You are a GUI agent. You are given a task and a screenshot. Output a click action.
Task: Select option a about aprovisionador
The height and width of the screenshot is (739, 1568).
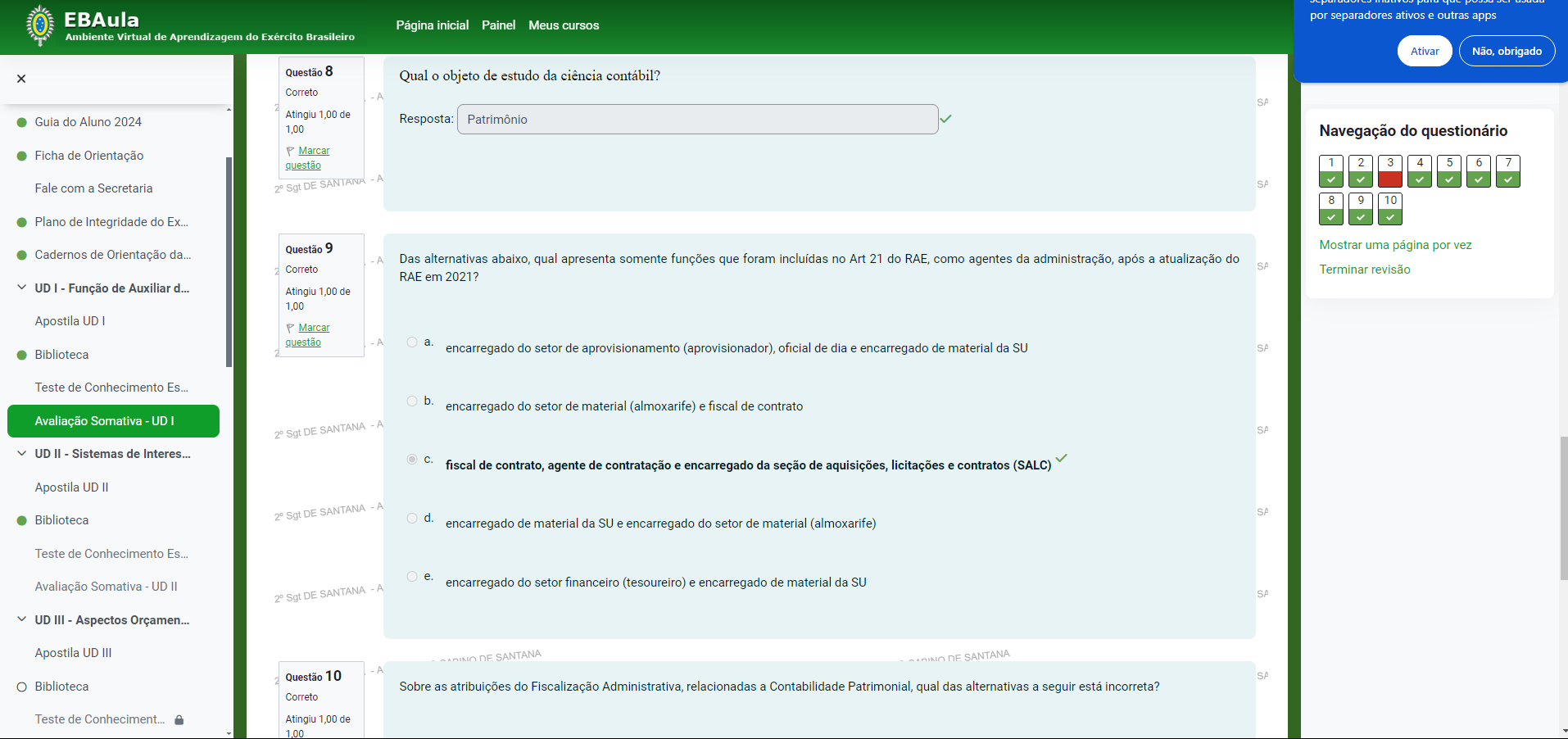coord(412,342)
